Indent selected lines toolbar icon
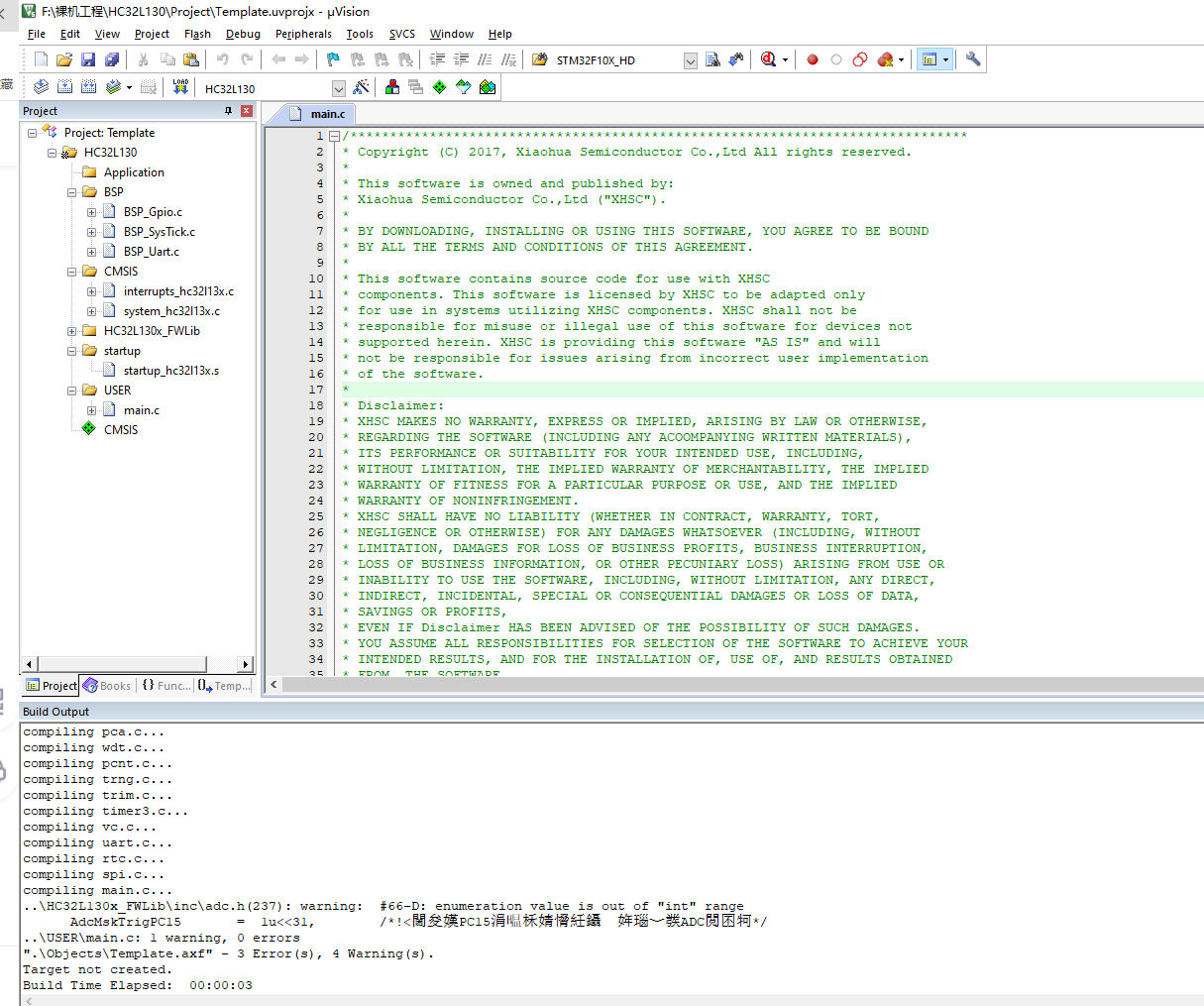 (x=437, y=59)
